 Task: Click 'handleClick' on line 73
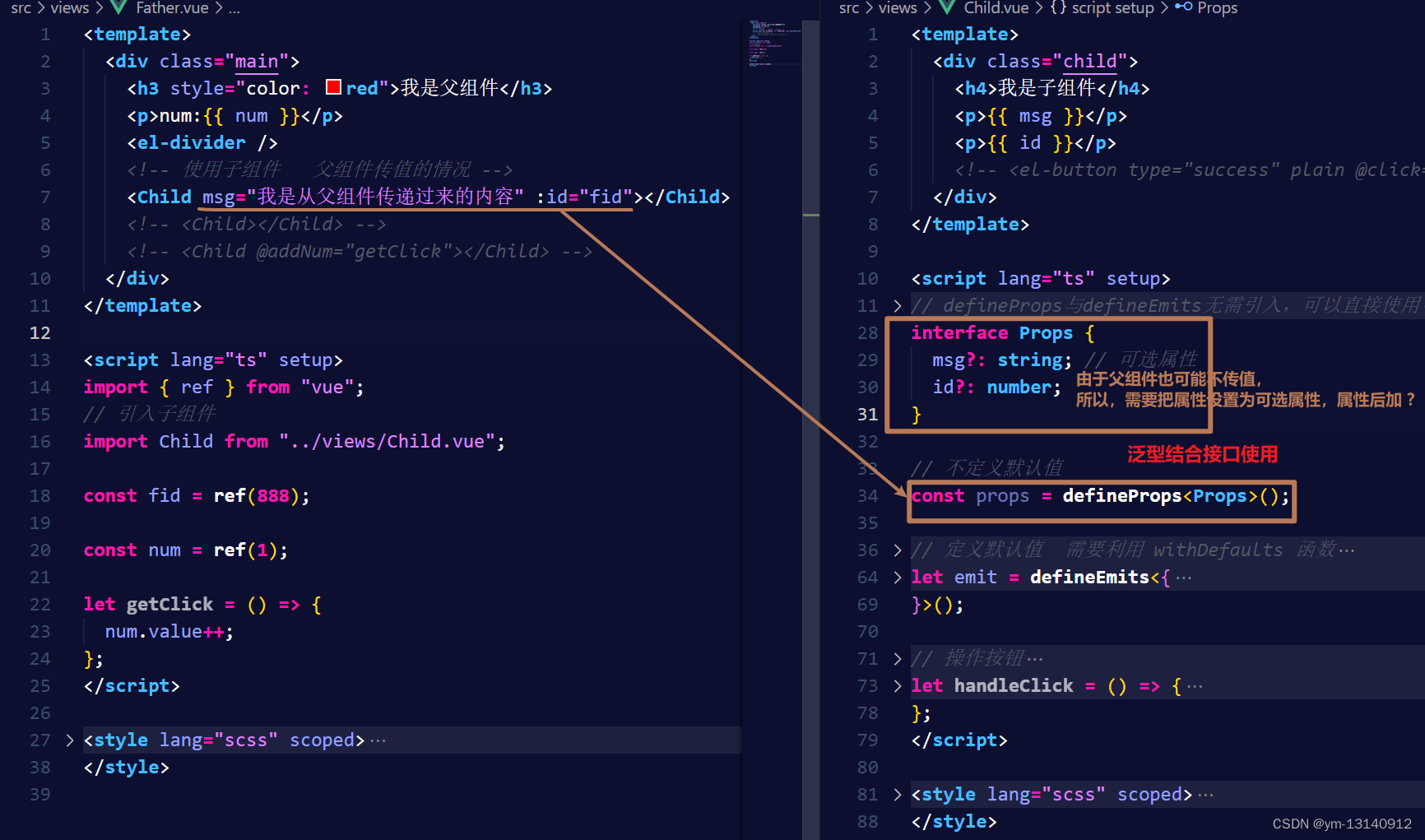1014,686
